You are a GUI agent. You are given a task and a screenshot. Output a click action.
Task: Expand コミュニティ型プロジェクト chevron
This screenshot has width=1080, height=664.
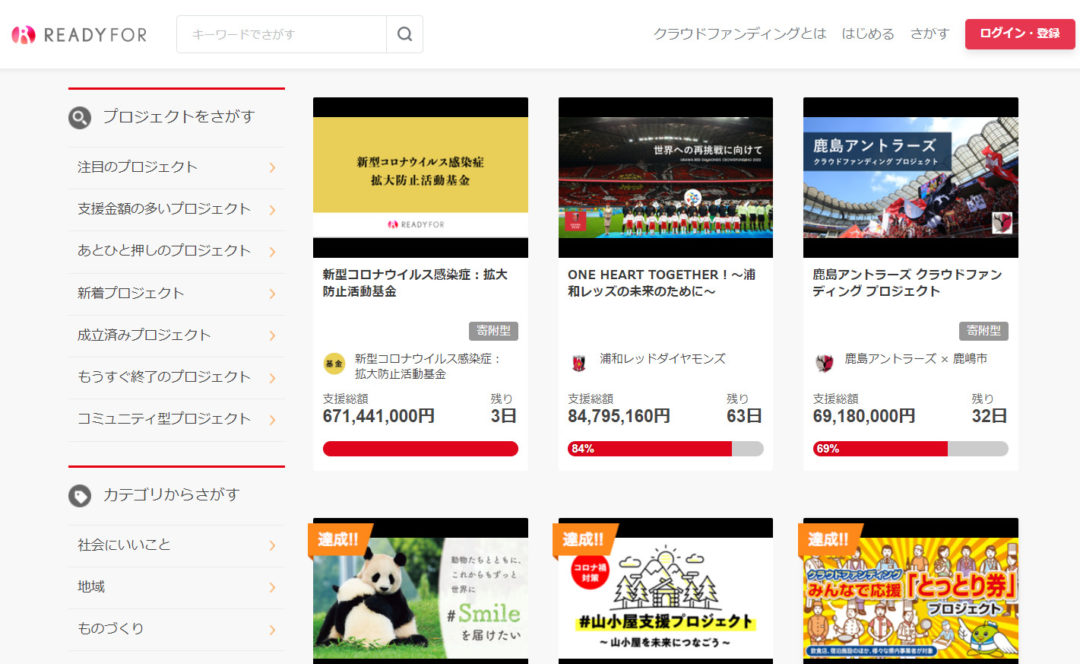[x=273, y=419]
